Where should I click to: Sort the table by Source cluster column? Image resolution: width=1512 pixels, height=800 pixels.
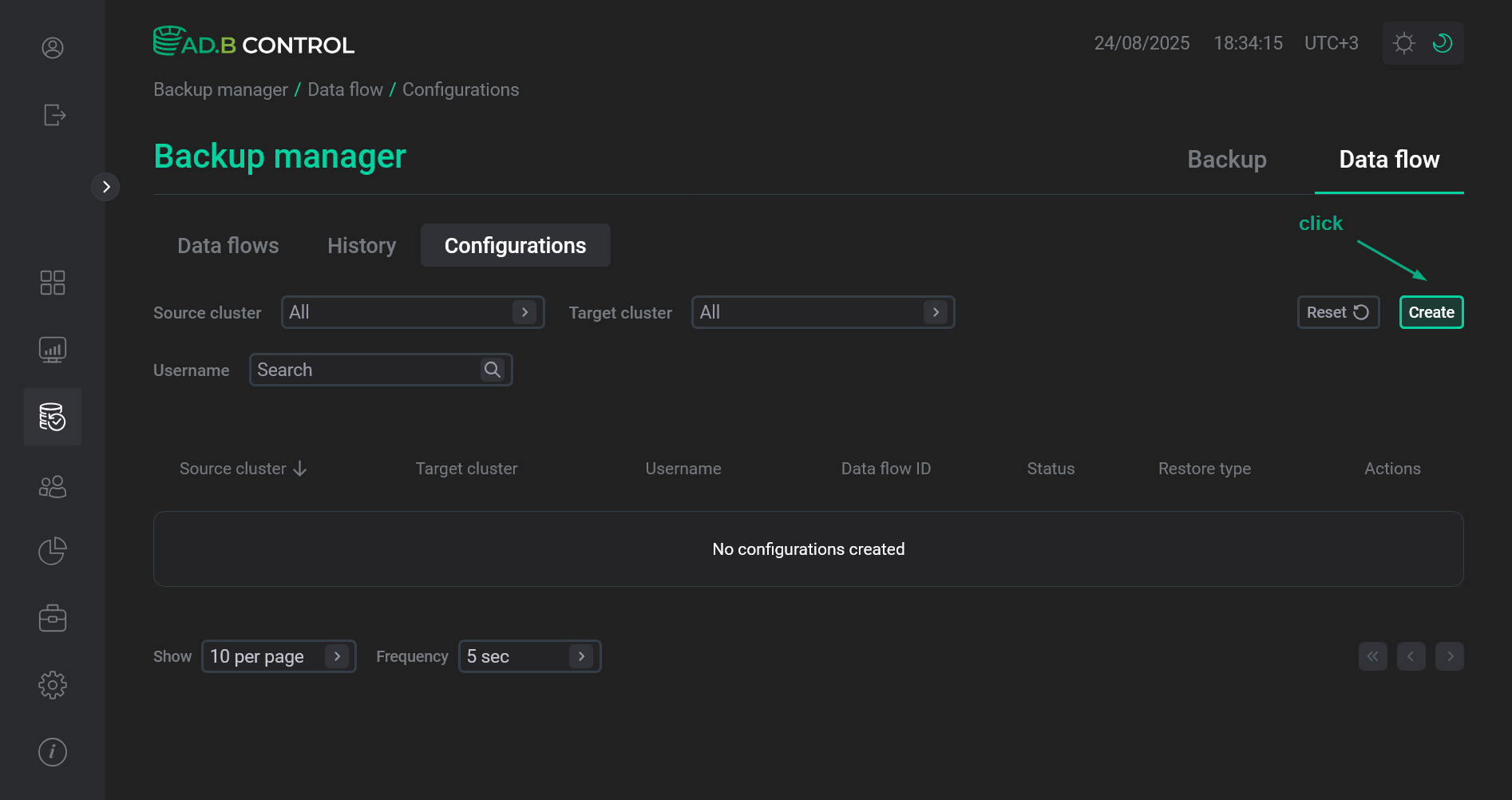(x=243, y=468)
